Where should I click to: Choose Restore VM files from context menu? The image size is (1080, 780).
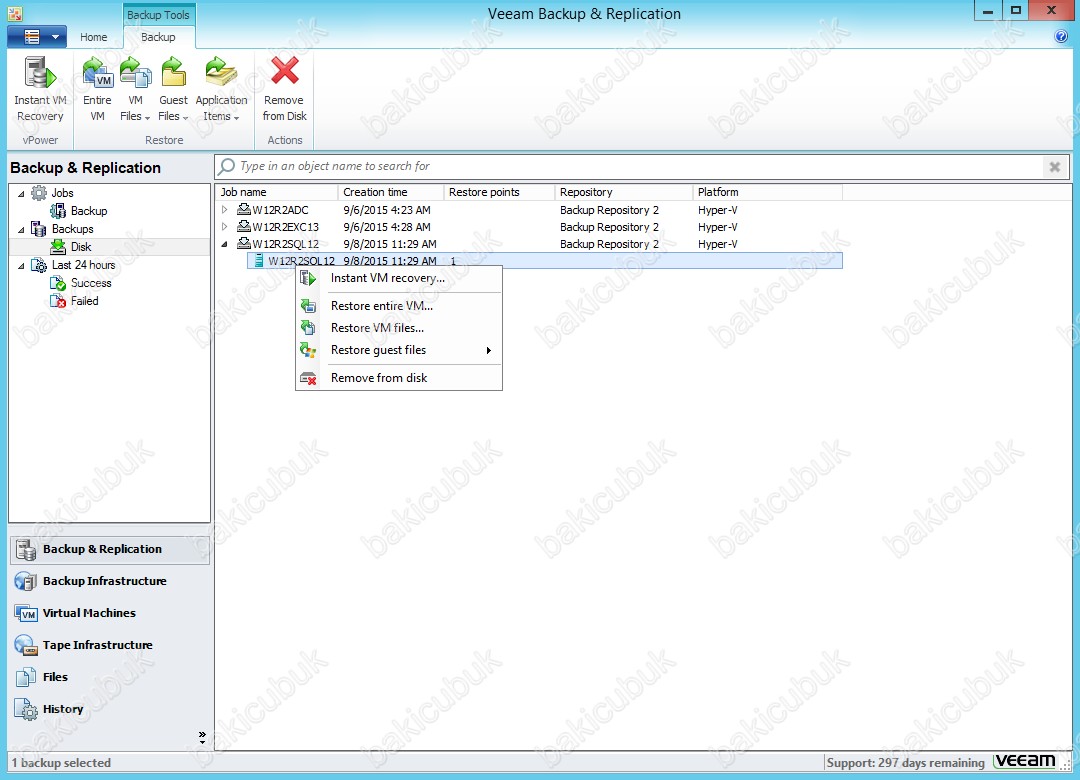click(399, 328)
